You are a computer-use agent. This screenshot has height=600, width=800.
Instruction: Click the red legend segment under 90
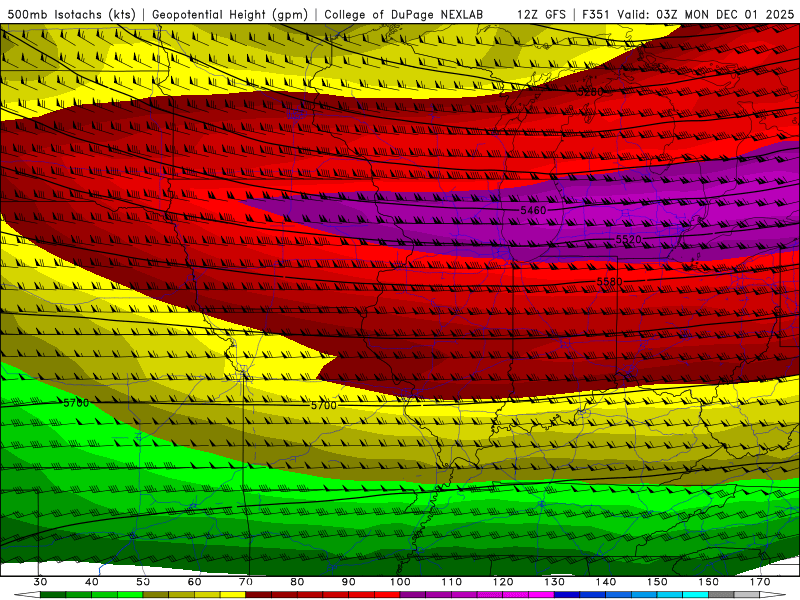pyautogui.click(x=361, y=595)
